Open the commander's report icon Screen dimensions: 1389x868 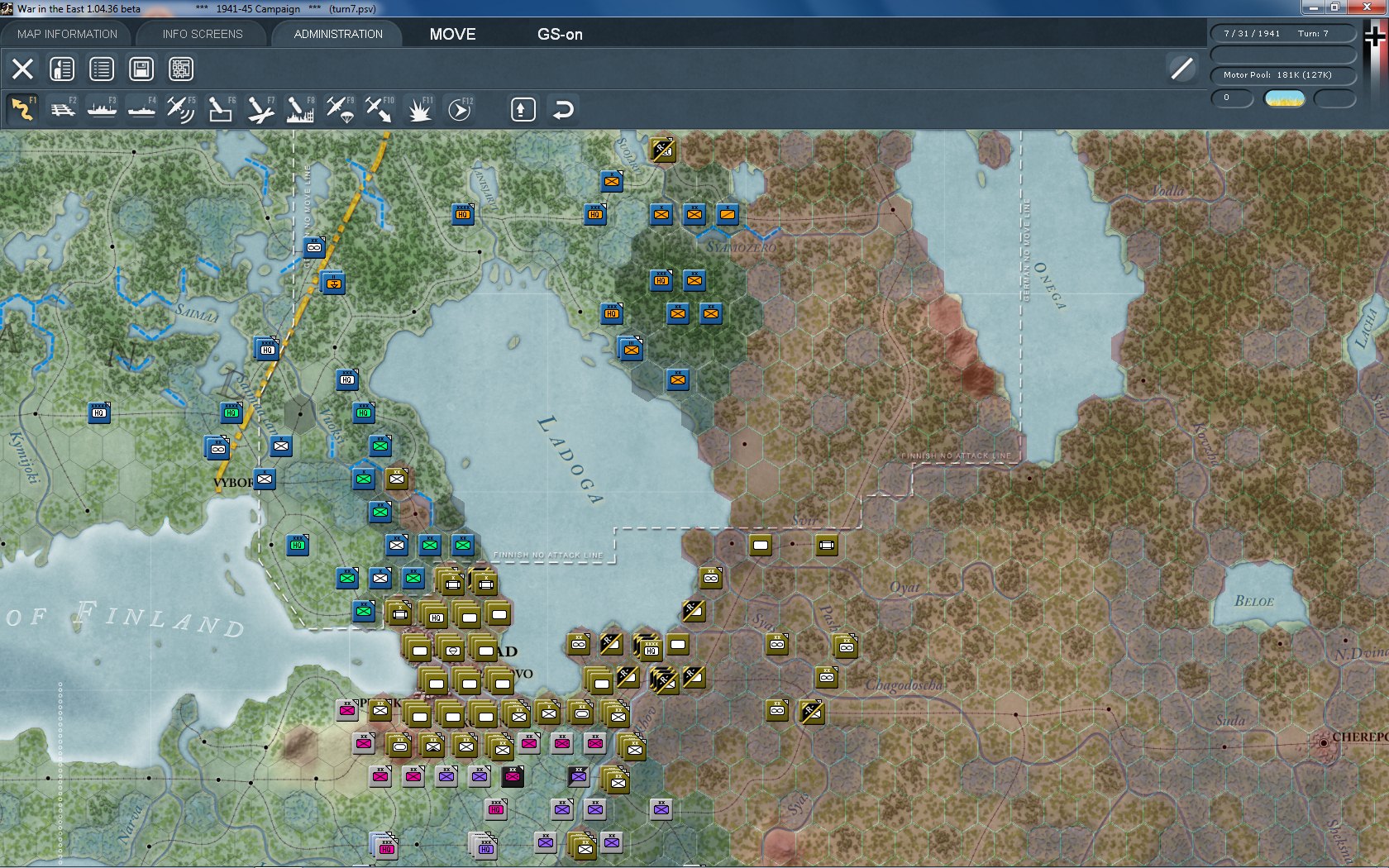point(62,69)
